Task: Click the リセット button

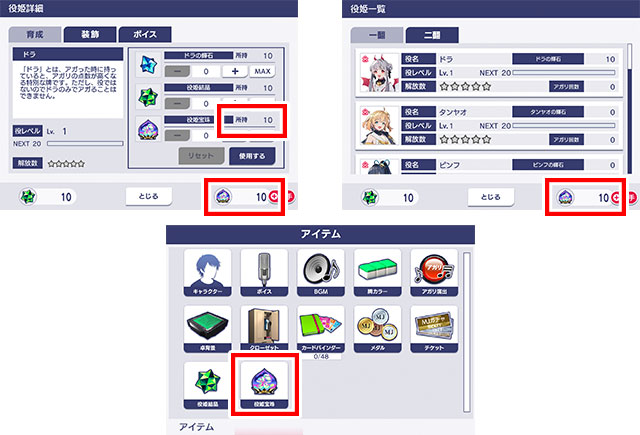Action: click(201, 156)
